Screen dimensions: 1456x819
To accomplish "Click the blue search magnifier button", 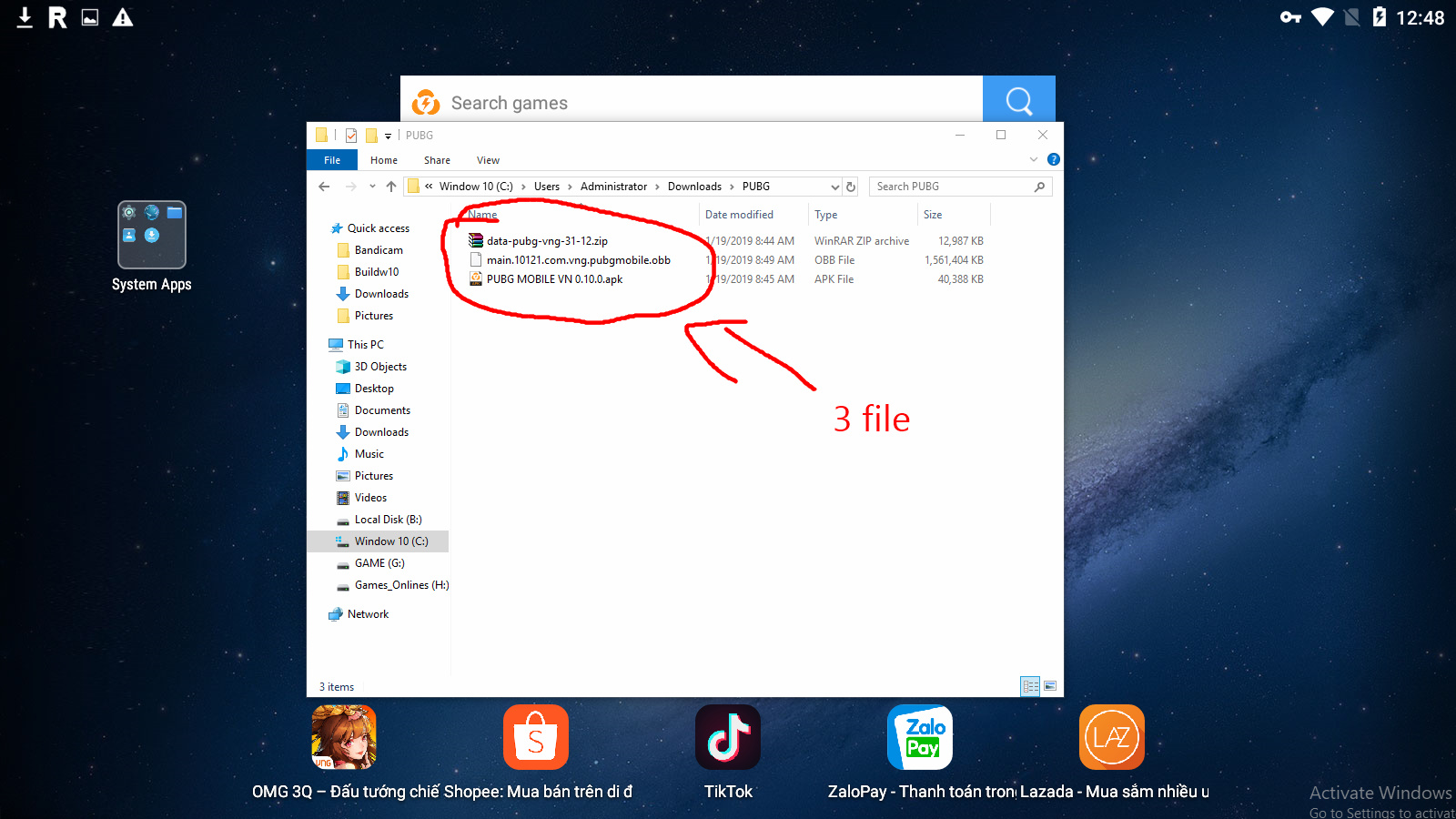I will [1019, 100].
